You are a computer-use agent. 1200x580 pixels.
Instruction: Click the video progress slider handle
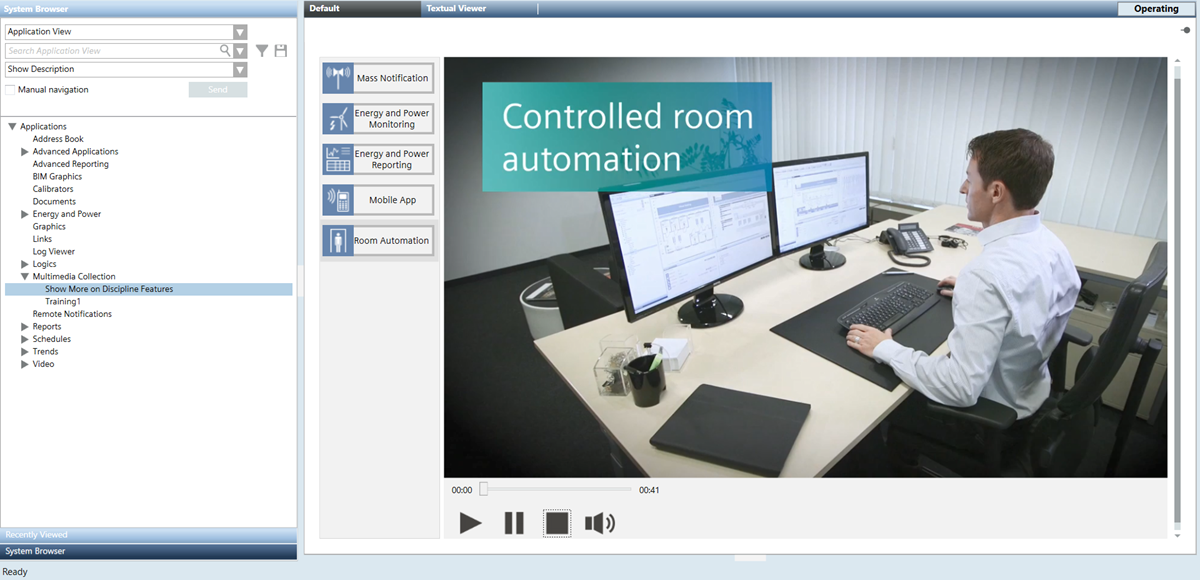[483, 490]
